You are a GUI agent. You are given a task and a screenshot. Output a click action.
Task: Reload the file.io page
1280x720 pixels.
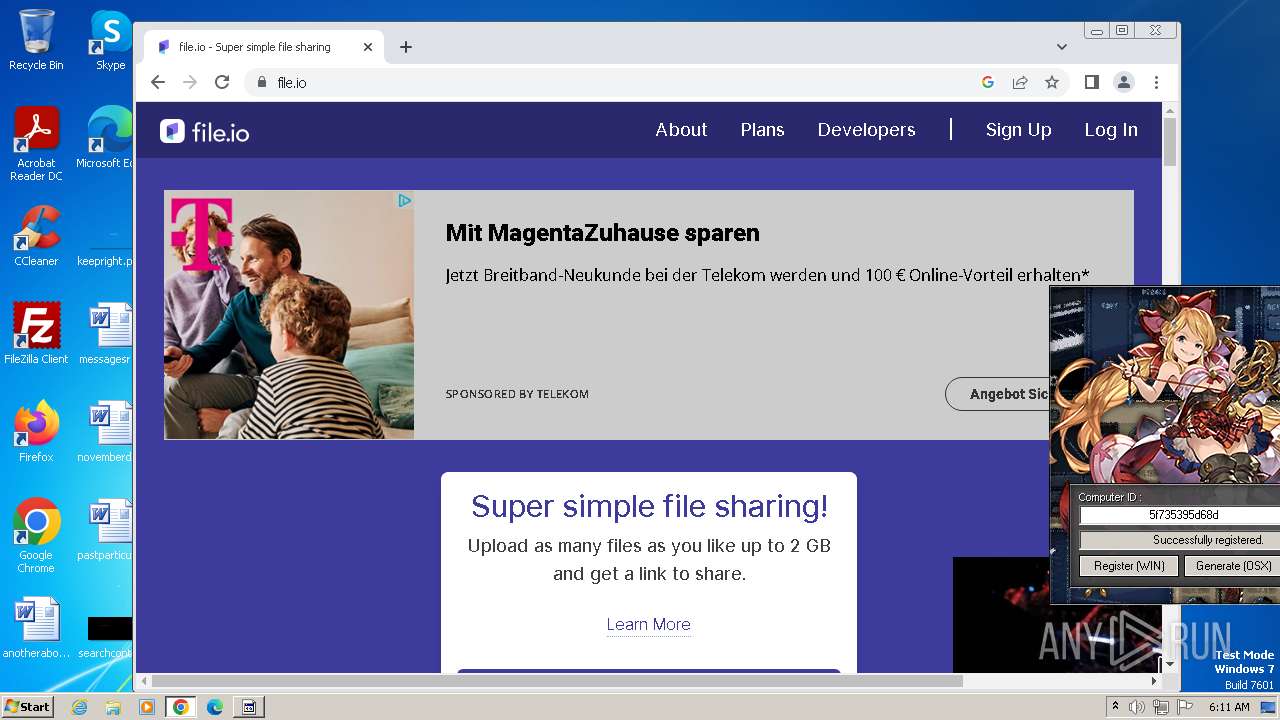pyautogui.click(x=222, y=82)
